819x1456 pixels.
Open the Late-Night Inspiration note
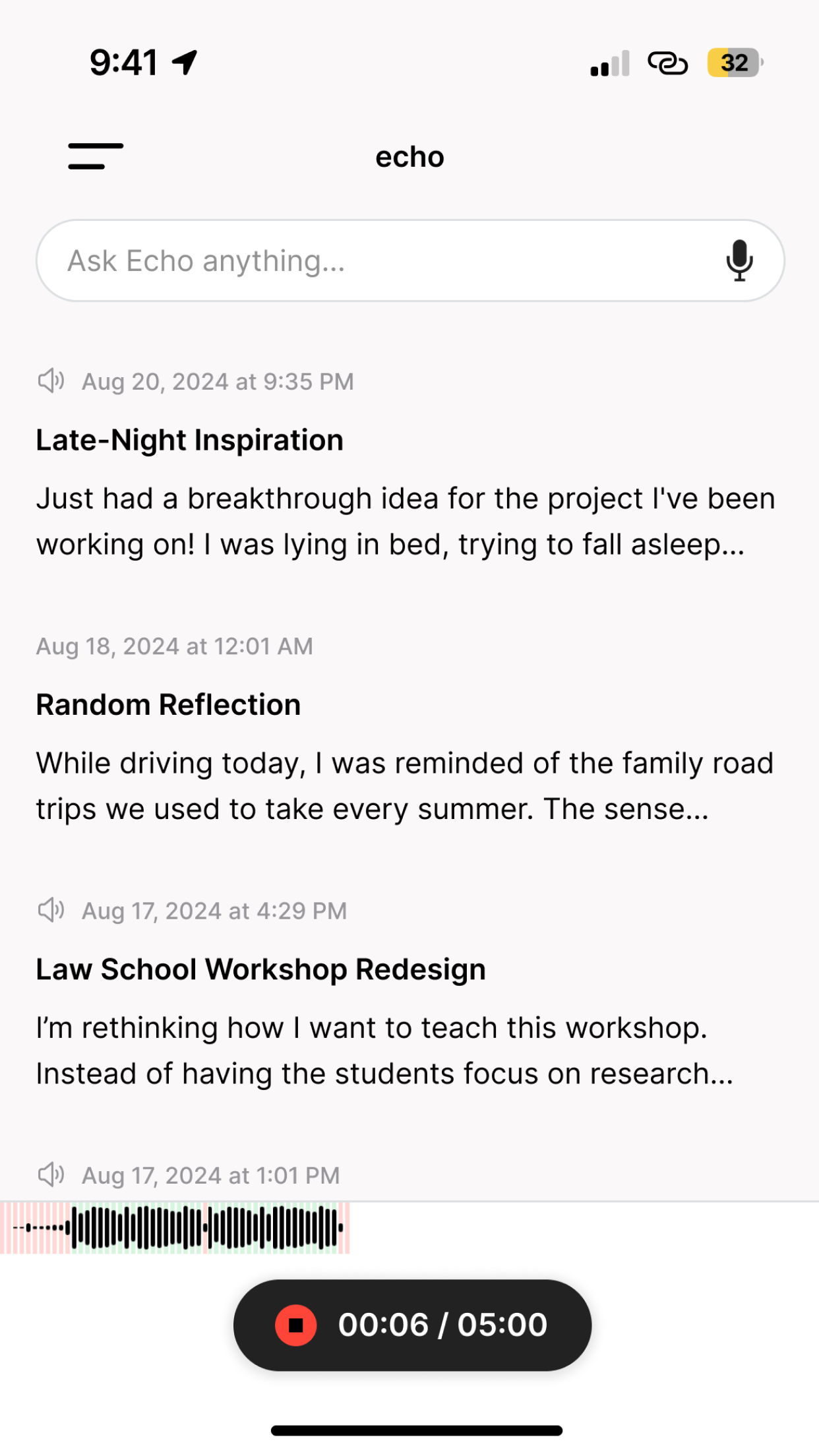pos(190,440)
